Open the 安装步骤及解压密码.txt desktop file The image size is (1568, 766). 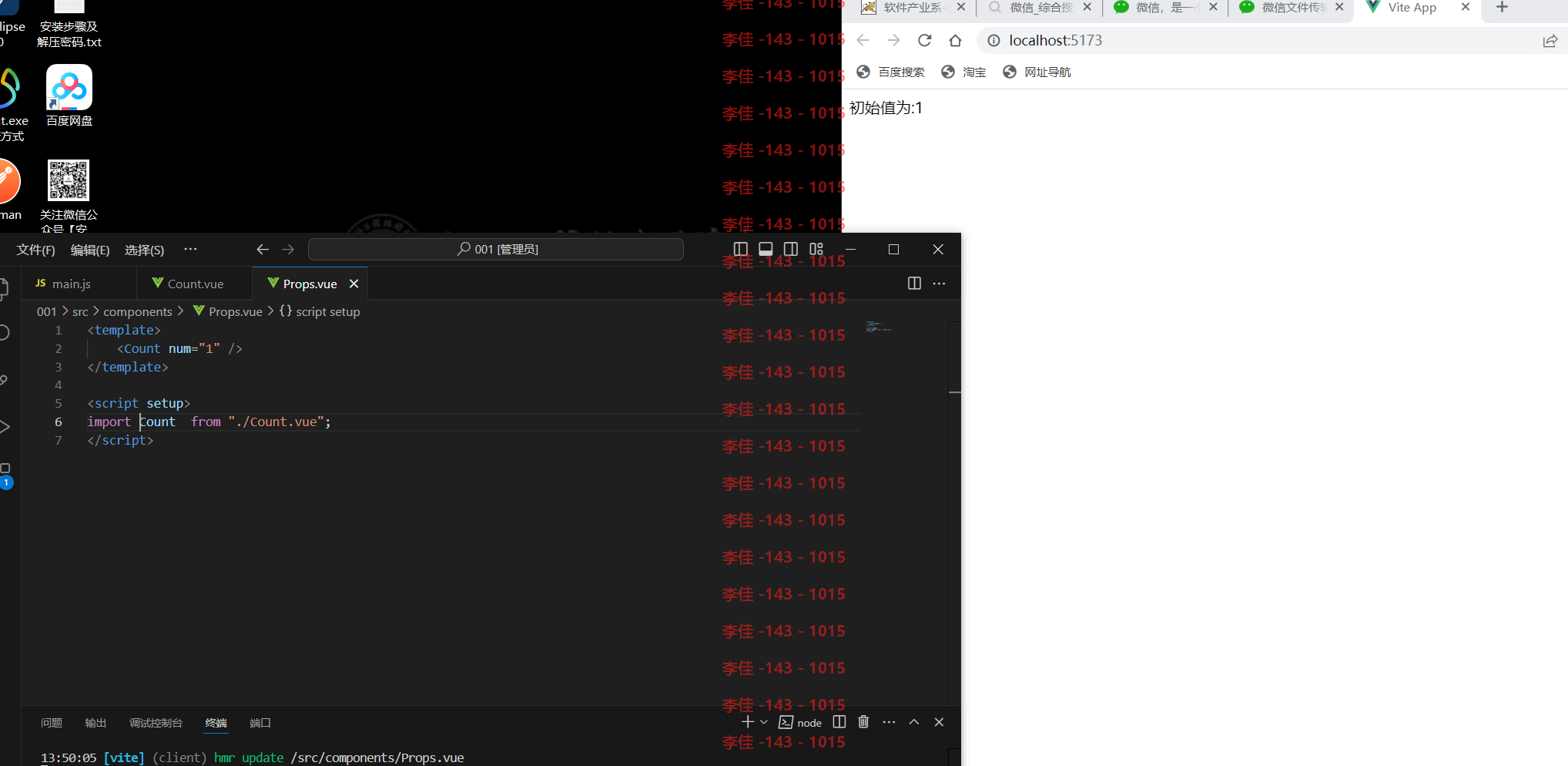(69, 25)
